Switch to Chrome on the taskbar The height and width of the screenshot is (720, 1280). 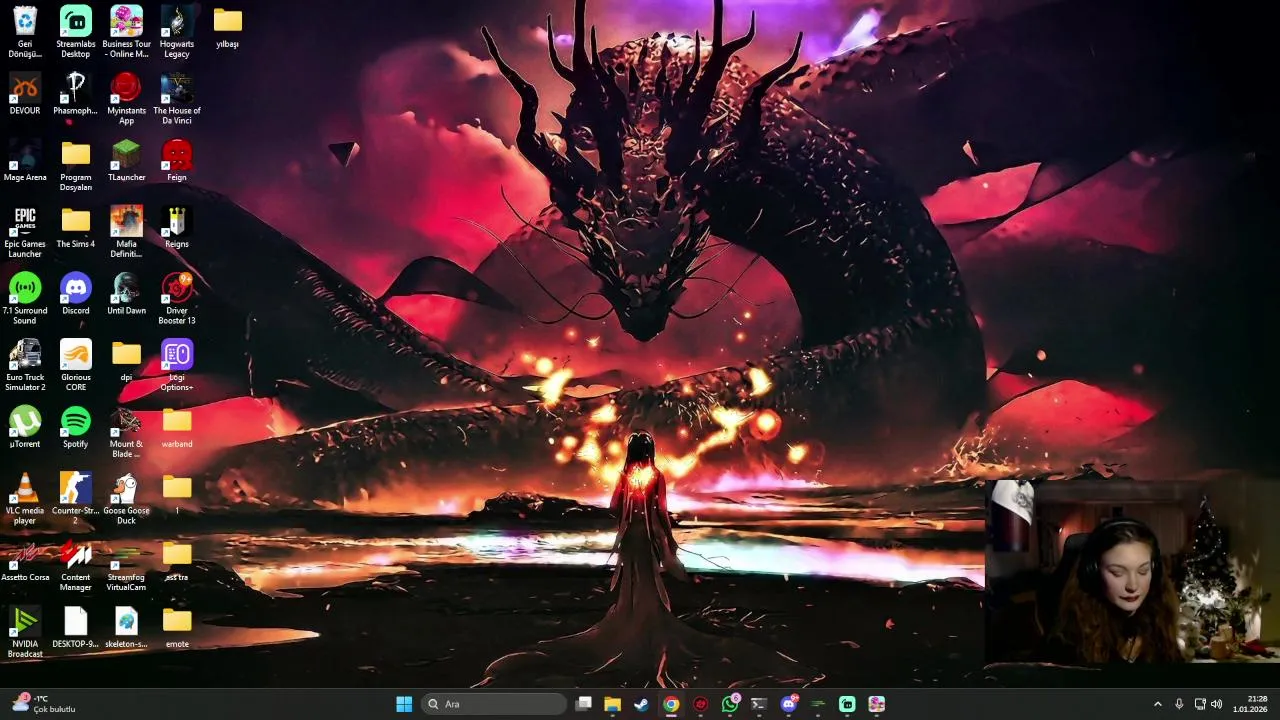pos(671,704)
